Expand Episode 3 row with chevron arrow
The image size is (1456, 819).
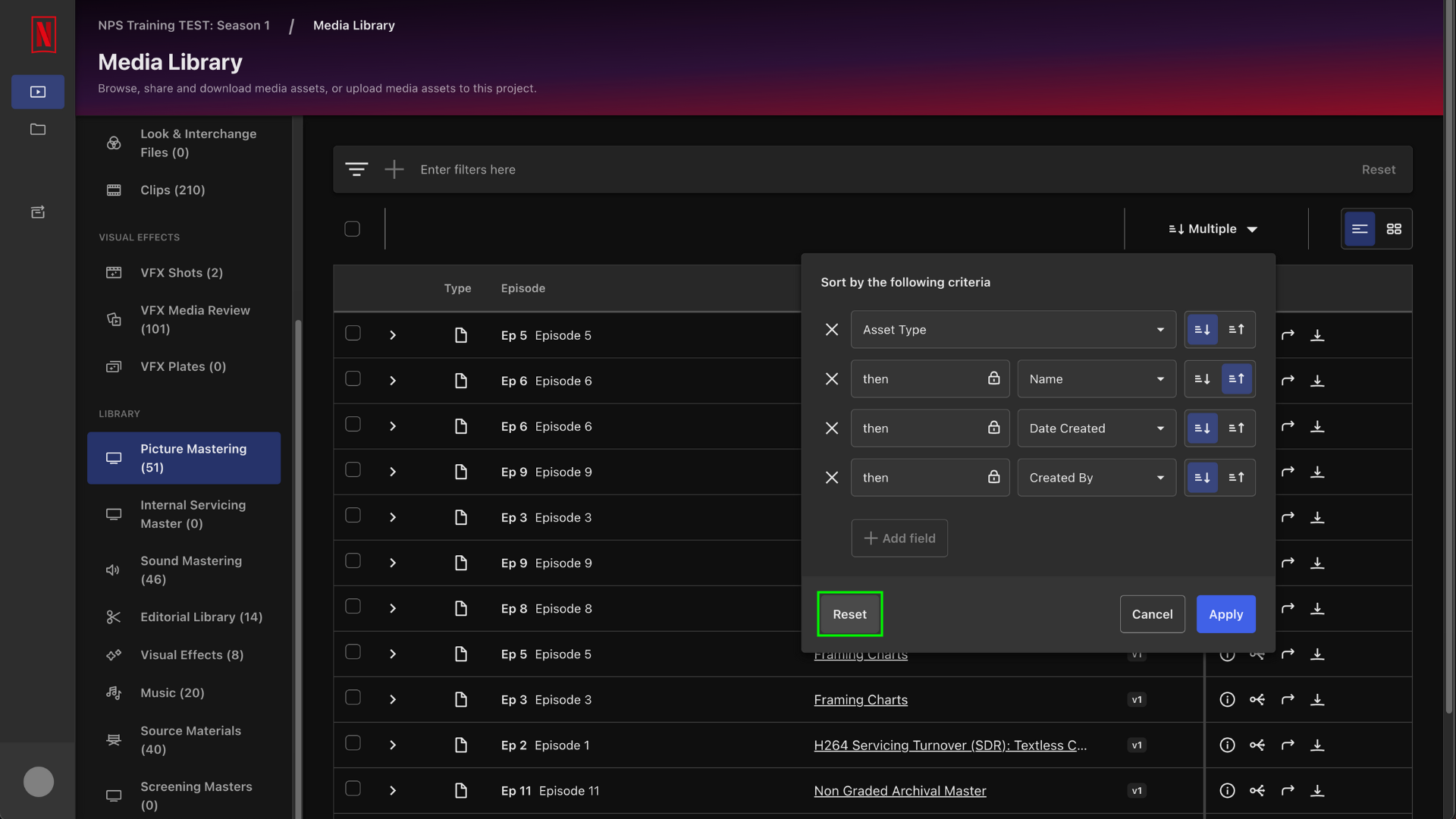click(393, 517)
